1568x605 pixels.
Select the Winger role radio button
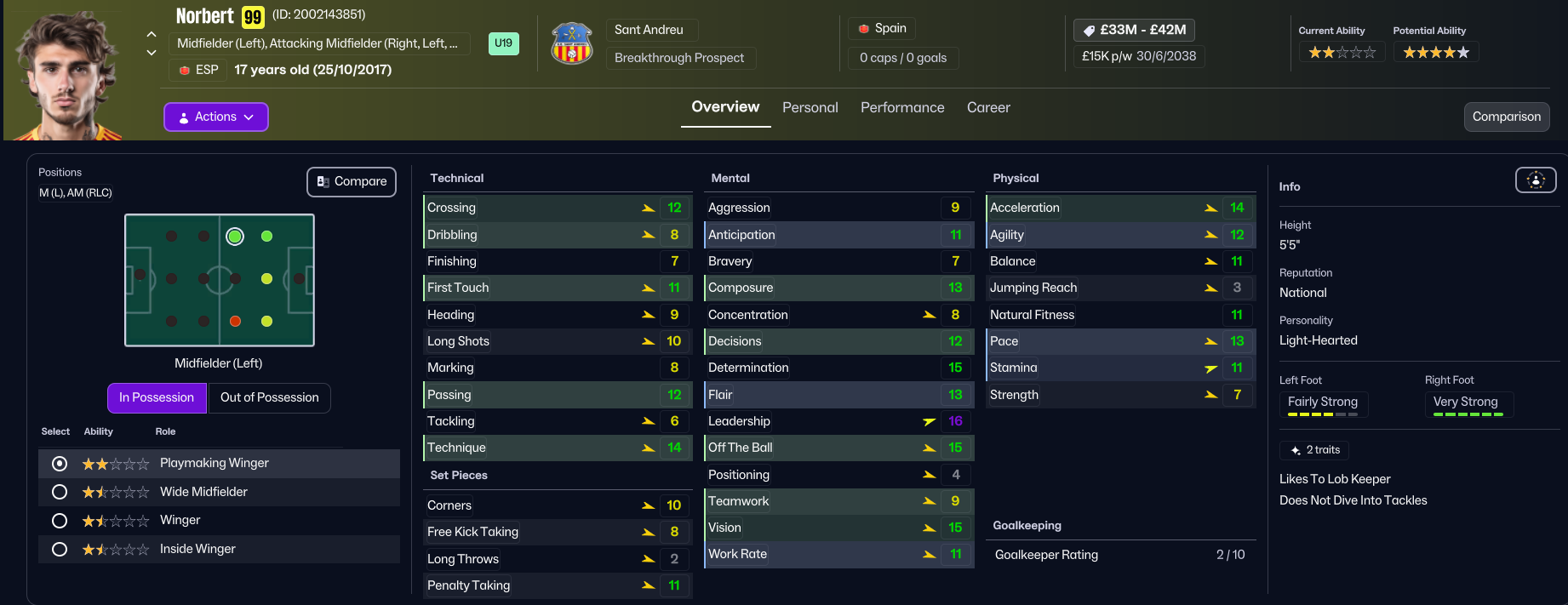pyautogui.click(x=60, y=521)
